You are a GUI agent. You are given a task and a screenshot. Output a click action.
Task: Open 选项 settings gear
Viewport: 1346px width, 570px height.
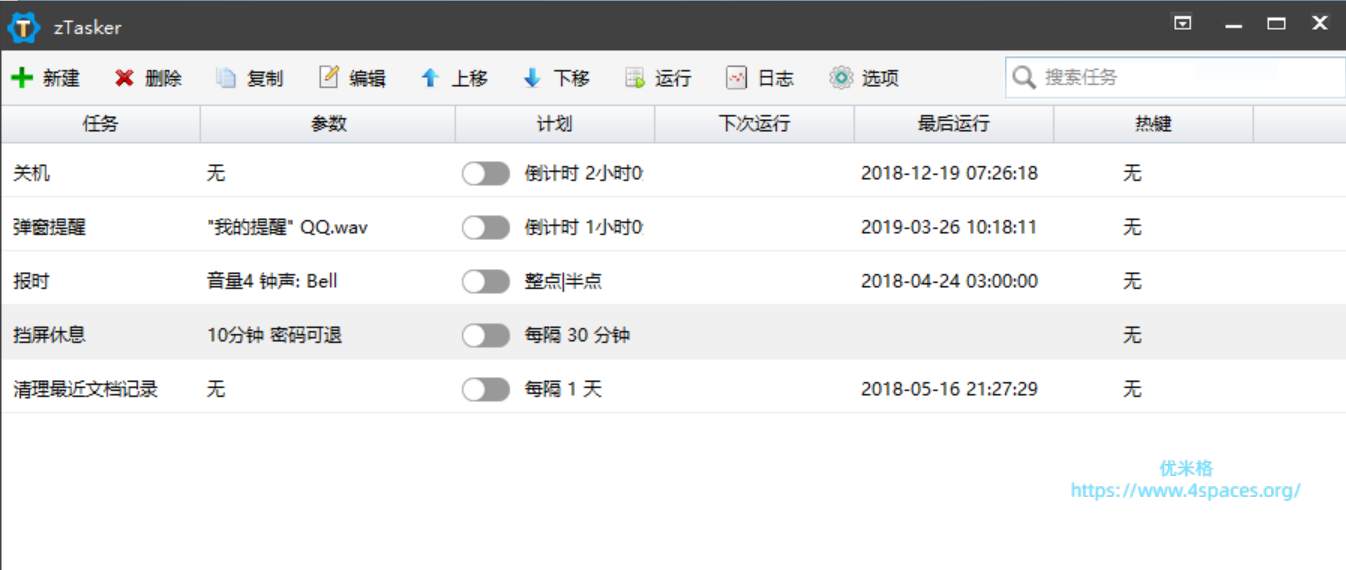[x=841, y=78]
